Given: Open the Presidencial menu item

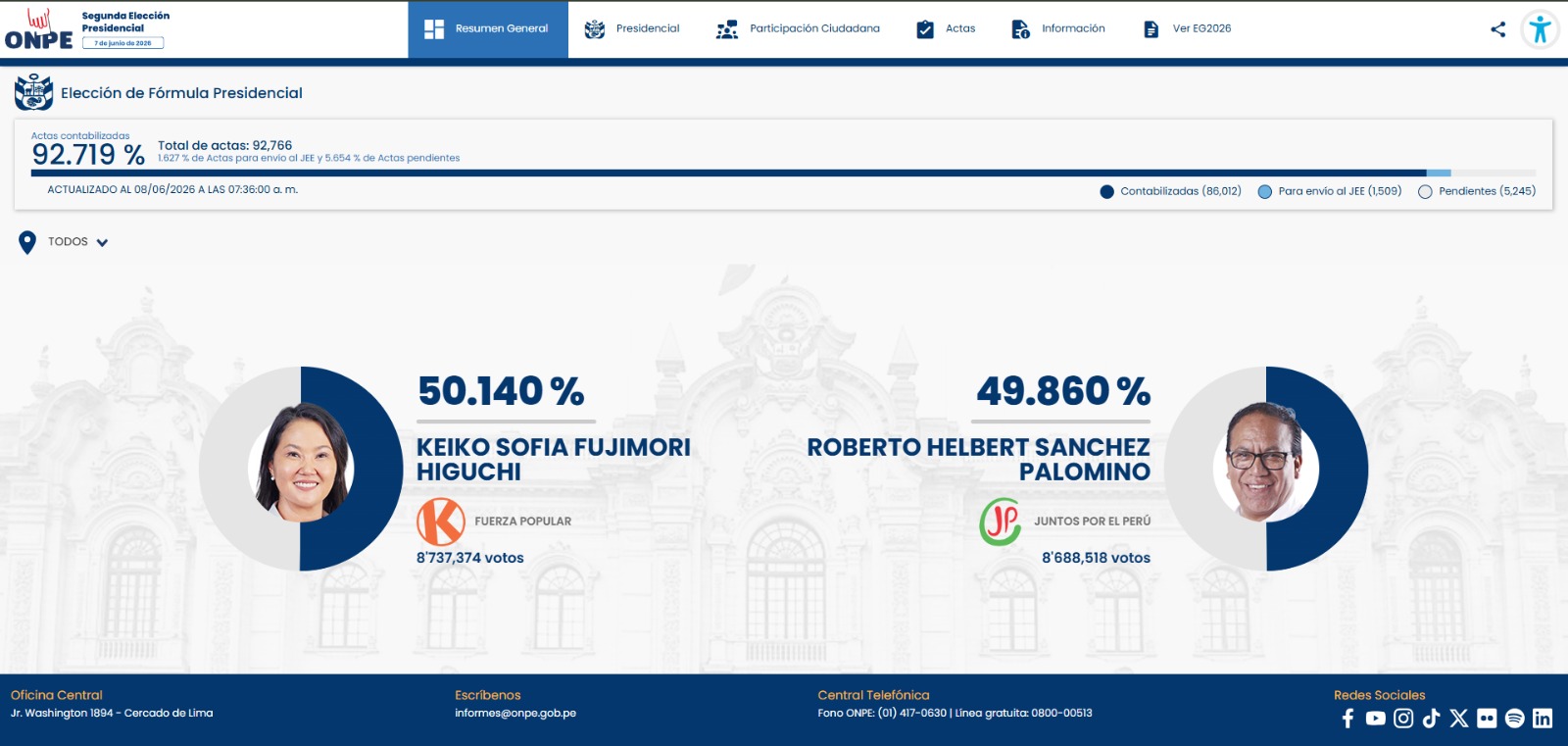Looking at the screenshot, I should pos(632,29).
